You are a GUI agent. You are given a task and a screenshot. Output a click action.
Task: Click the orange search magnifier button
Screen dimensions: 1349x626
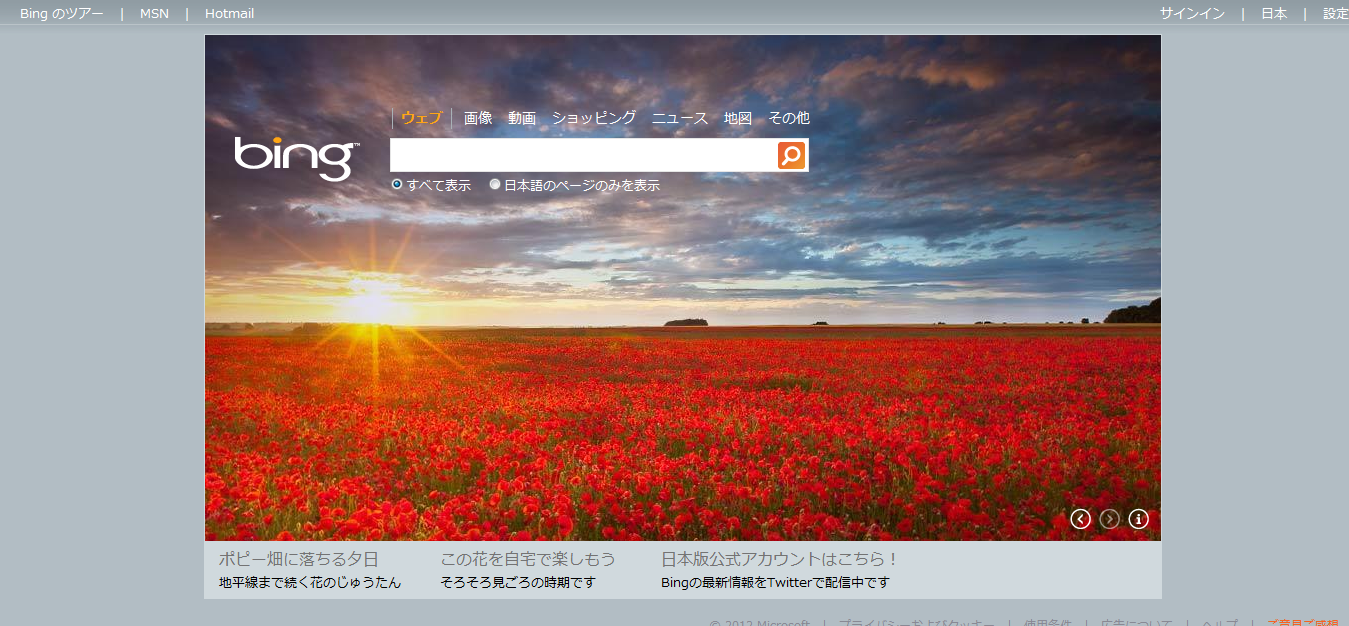click(791, 155)
